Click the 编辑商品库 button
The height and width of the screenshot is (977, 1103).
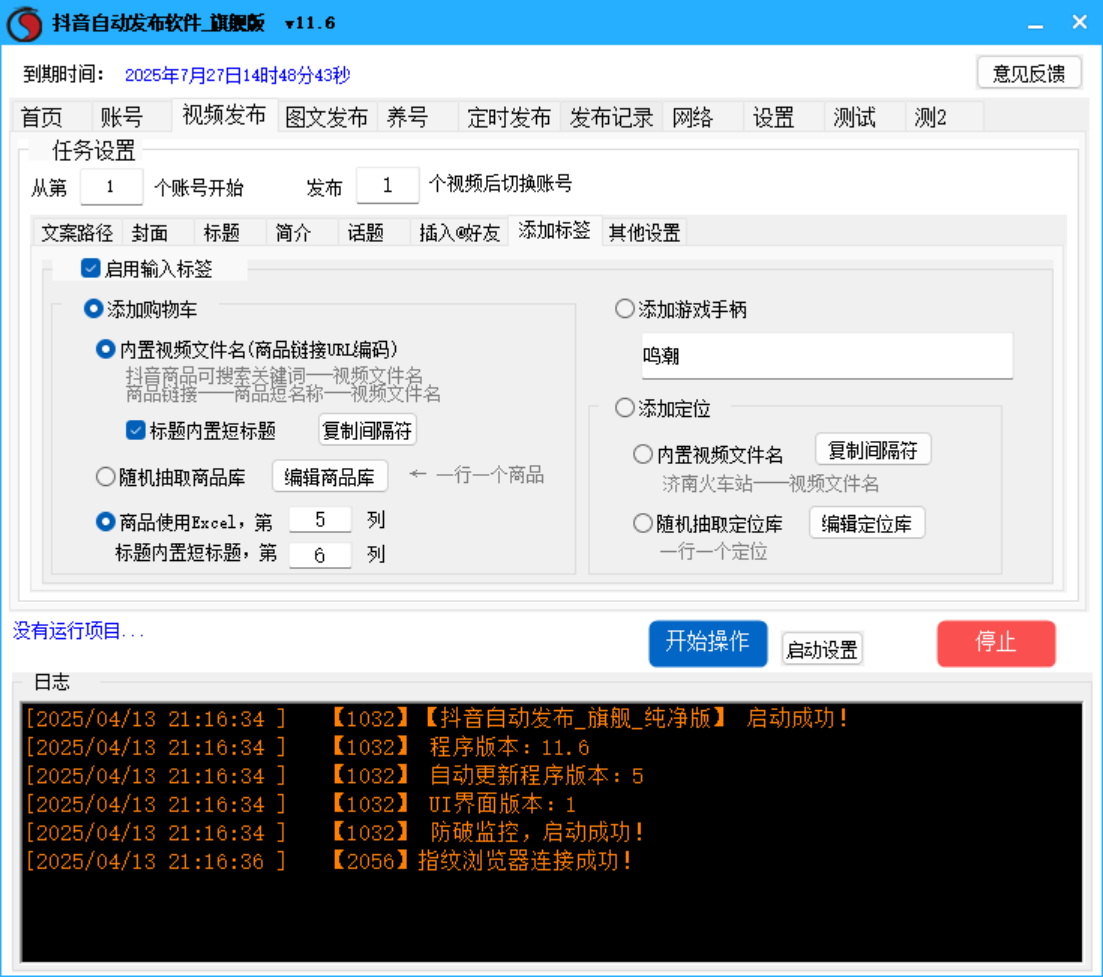[x=329, y=477]
